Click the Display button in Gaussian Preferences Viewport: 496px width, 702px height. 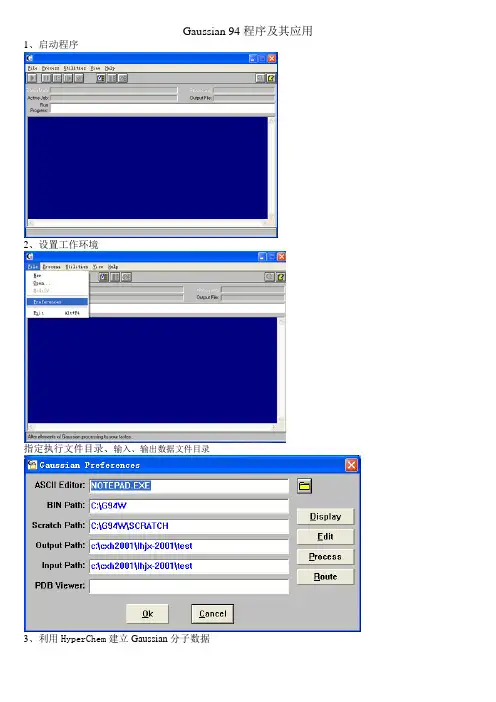coord(325,517)
